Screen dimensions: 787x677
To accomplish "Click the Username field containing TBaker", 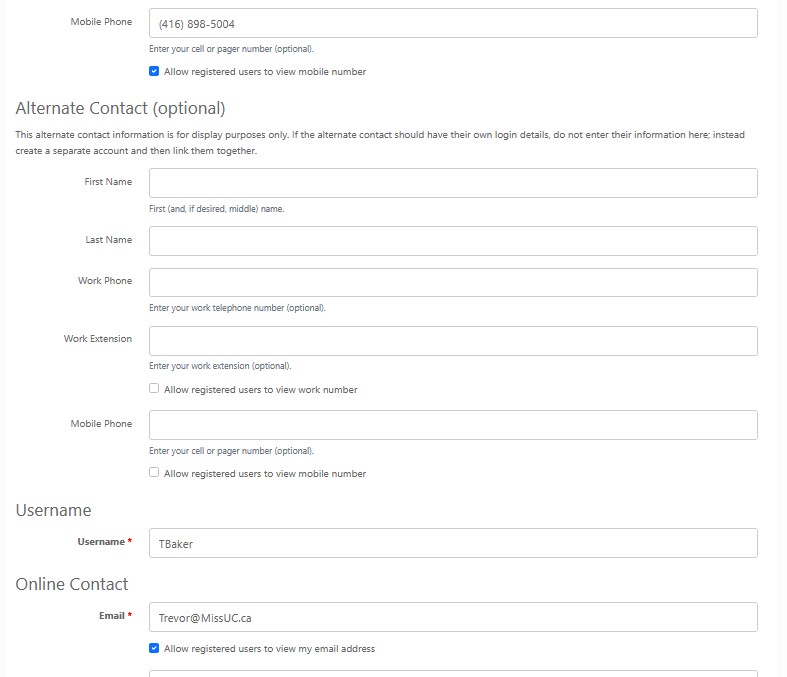I will click(452, 543).
